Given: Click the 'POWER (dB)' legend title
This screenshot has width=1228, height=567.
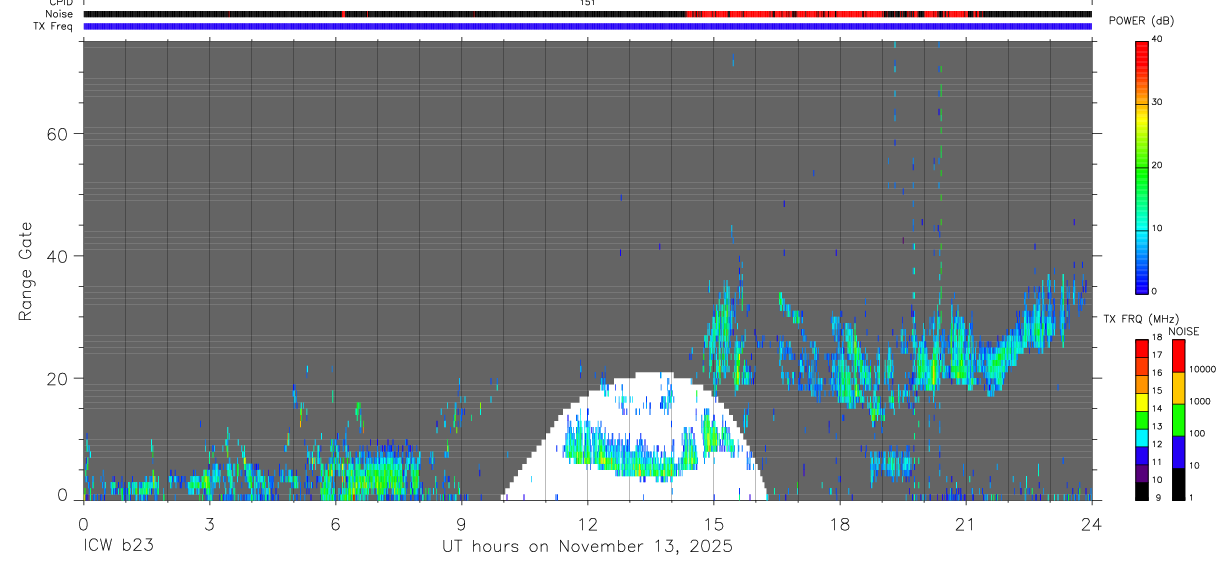Looking at the screenshot, I should click(x=1141, y=22).
